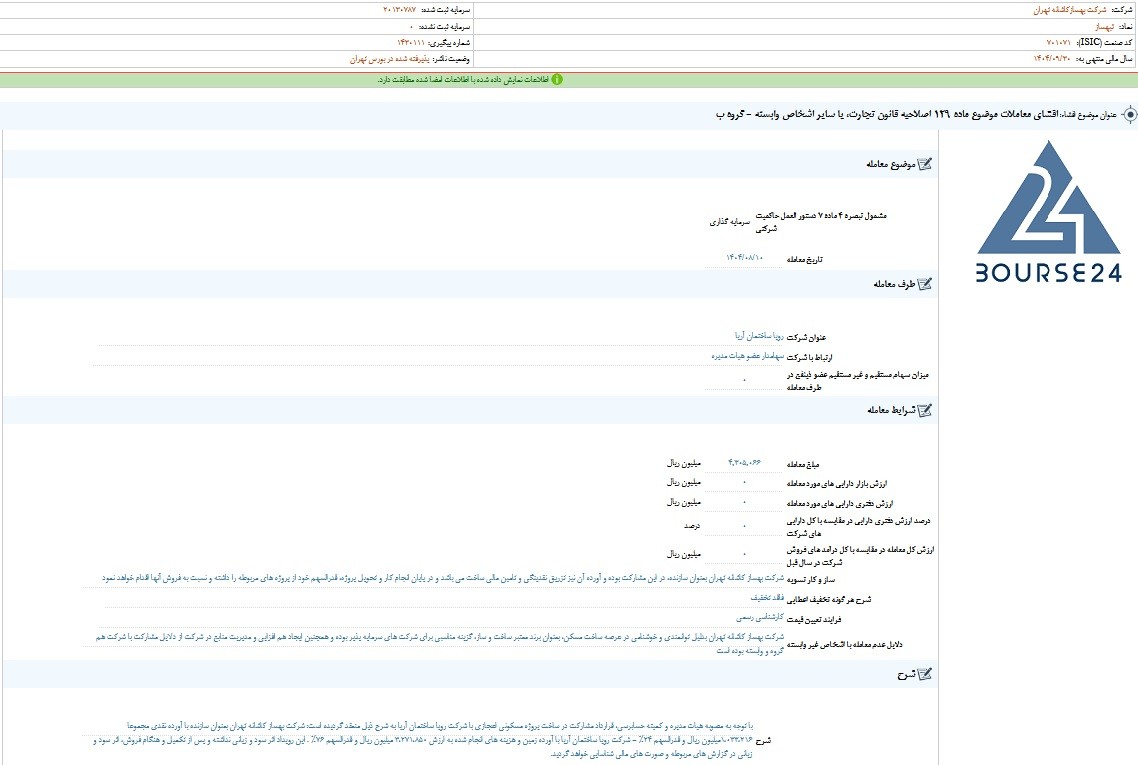
Task: Click the transaction date value ۱۴۰۴/۰۸/۱۰
Action: point(745,258)
